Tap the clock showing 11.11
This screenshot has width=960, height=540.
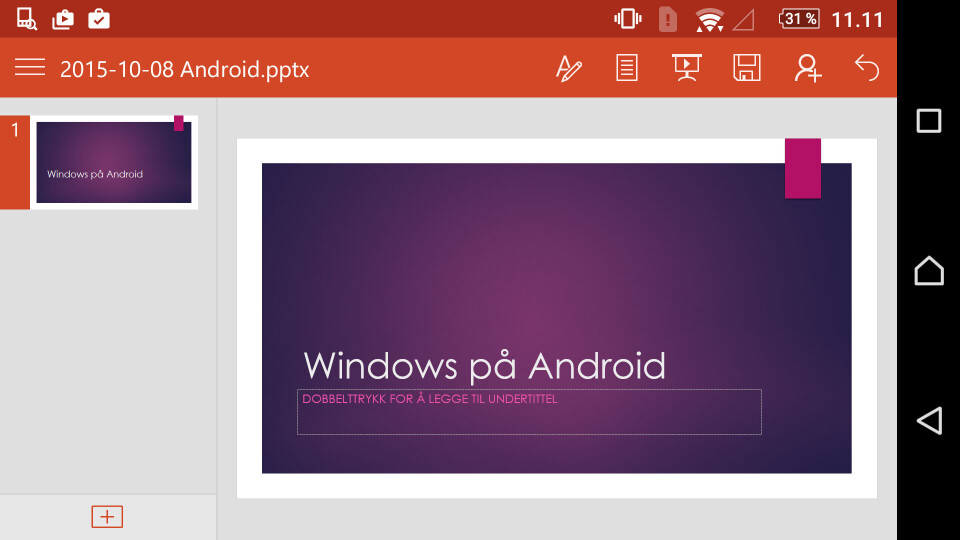click(x=857, y=20)
